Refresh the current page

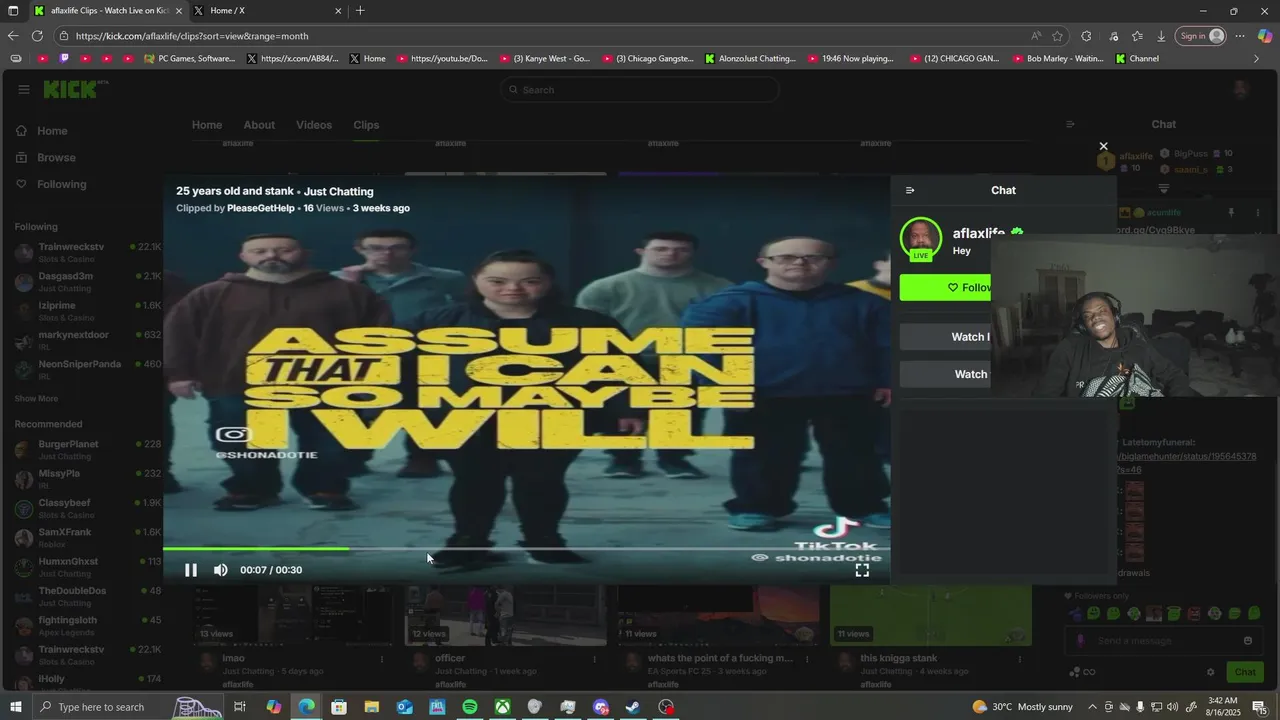37,36
